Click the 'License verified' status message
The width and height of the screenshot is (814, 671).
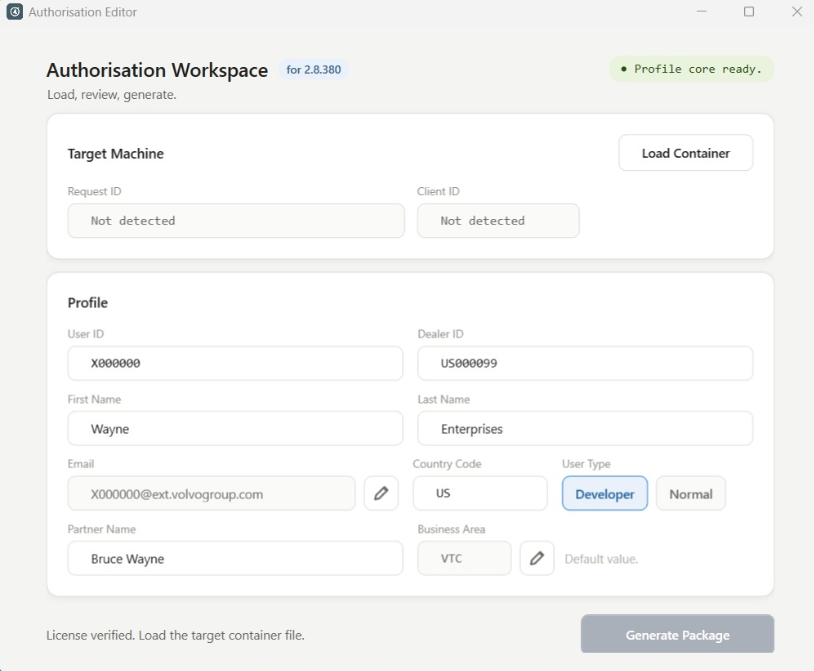coord(175,635)
